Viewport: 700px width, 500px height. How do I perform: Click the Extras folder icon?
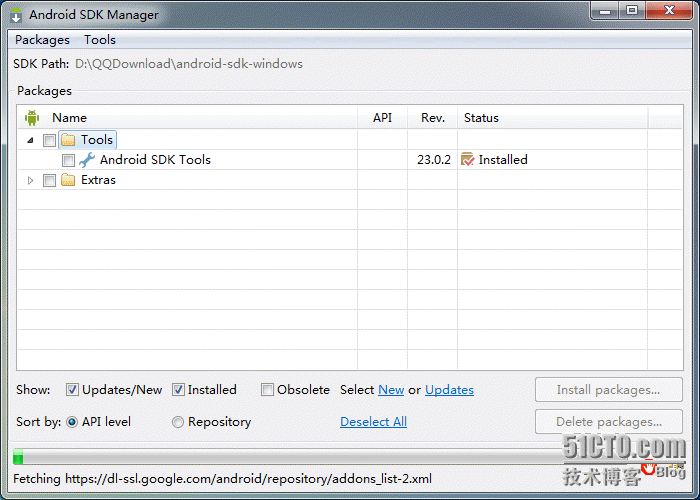coord(68,180)
